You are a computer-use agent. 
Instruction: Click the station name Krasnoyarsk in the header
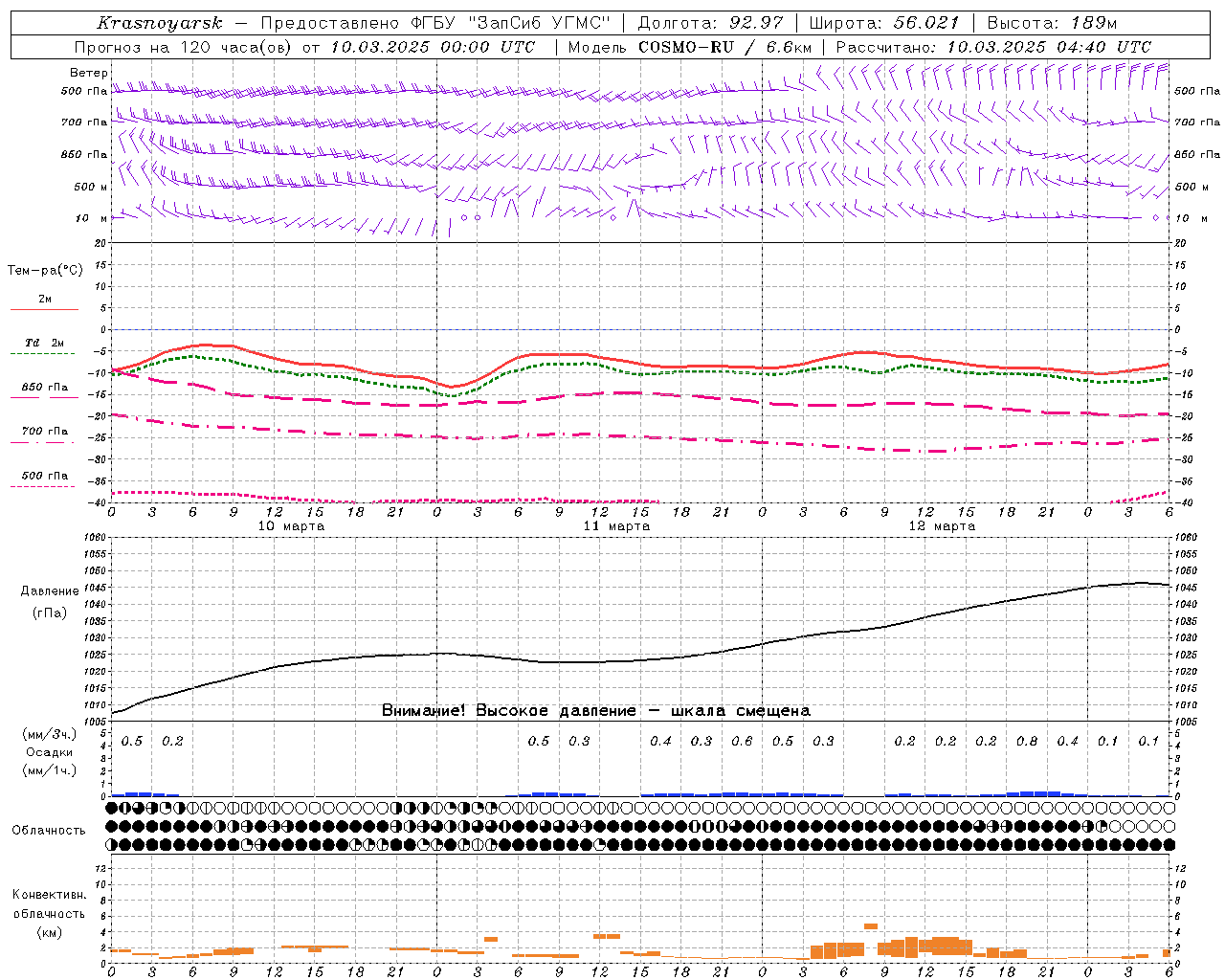click(159, 23)
